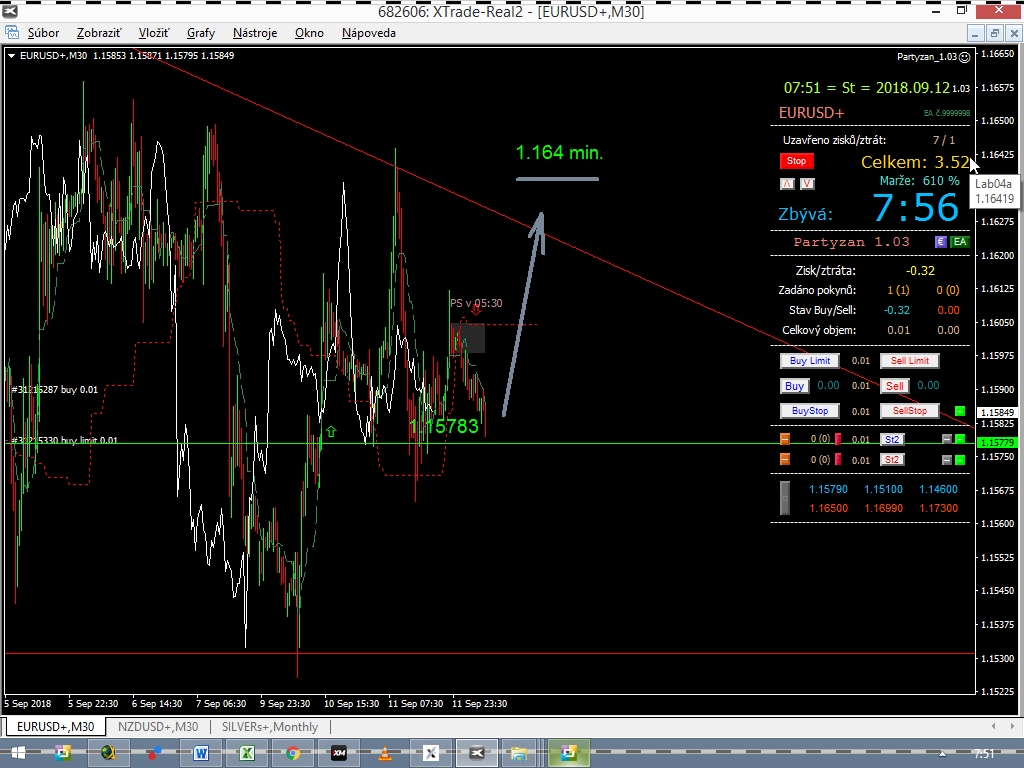
Task: Click the red Stop button
Action: 796,161
